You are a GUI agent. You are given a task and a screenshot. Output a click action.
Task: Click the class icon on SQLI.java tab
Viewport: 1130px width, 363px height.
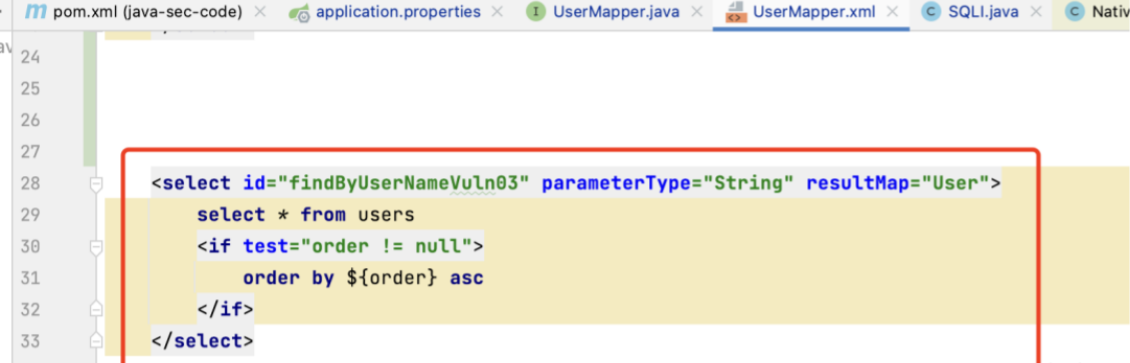(x=931, y=12)
